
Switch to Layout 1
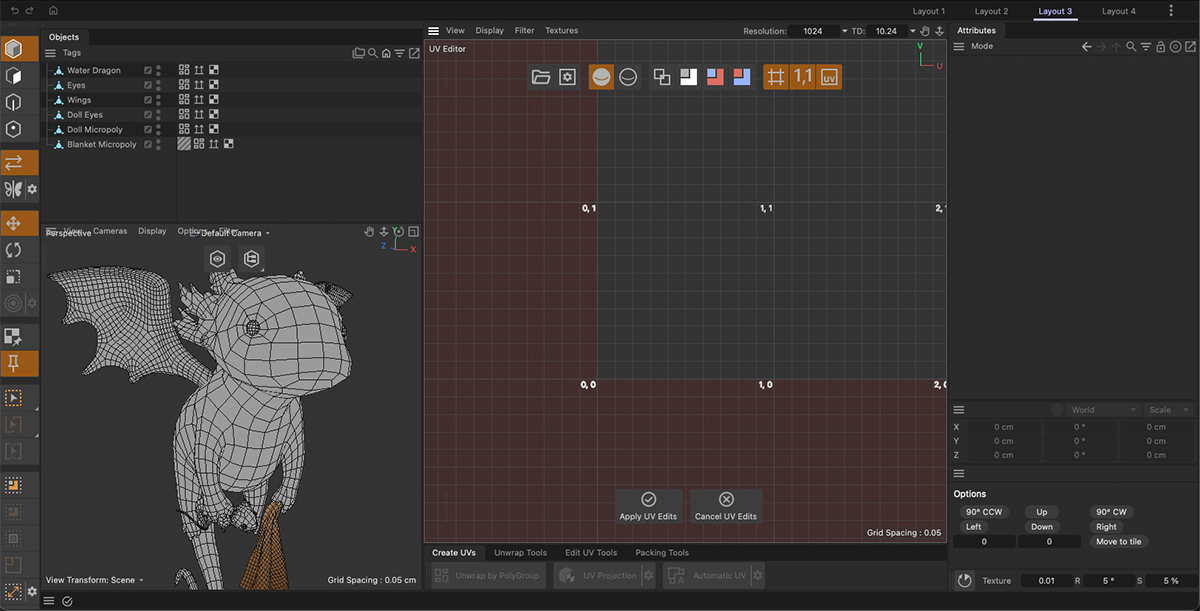[929, 11]
